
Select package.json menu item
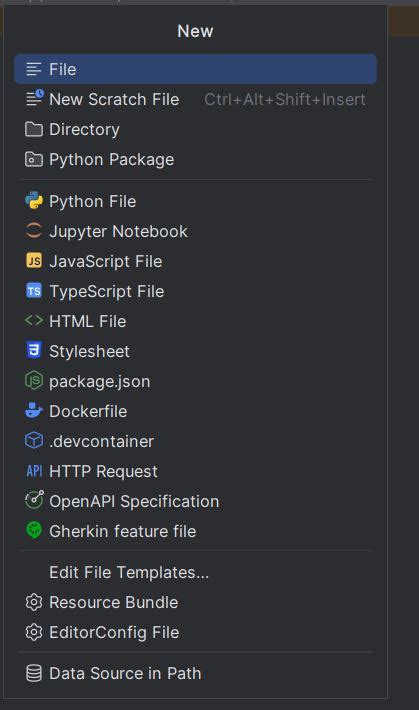(195, 381)
